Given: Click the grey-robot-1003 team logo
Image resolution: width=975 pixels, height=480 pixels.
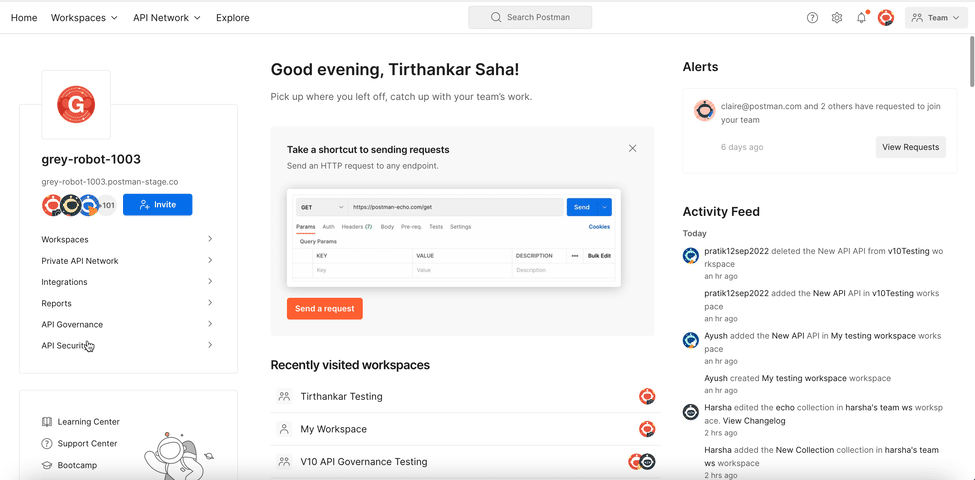Looking at the screenshot, I should point(76,104).
